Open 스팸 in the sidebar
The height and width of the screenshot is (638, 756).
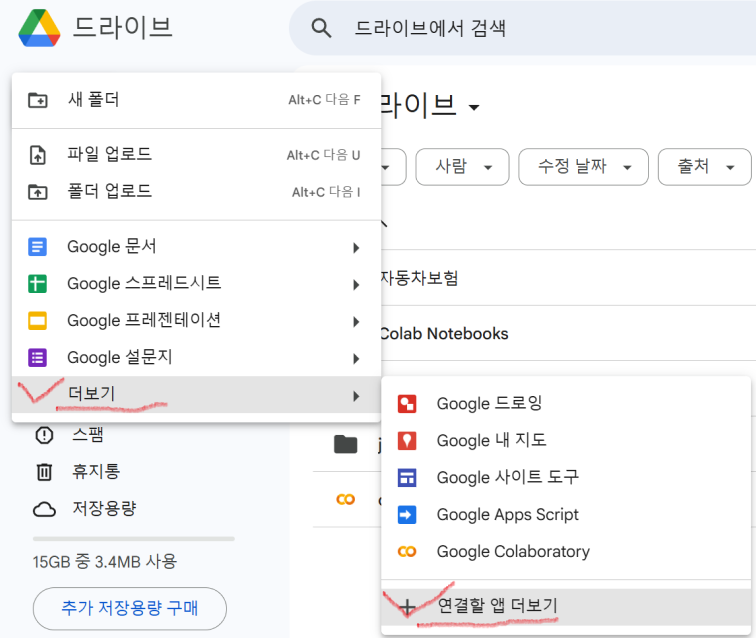click(x=88, y=435)
